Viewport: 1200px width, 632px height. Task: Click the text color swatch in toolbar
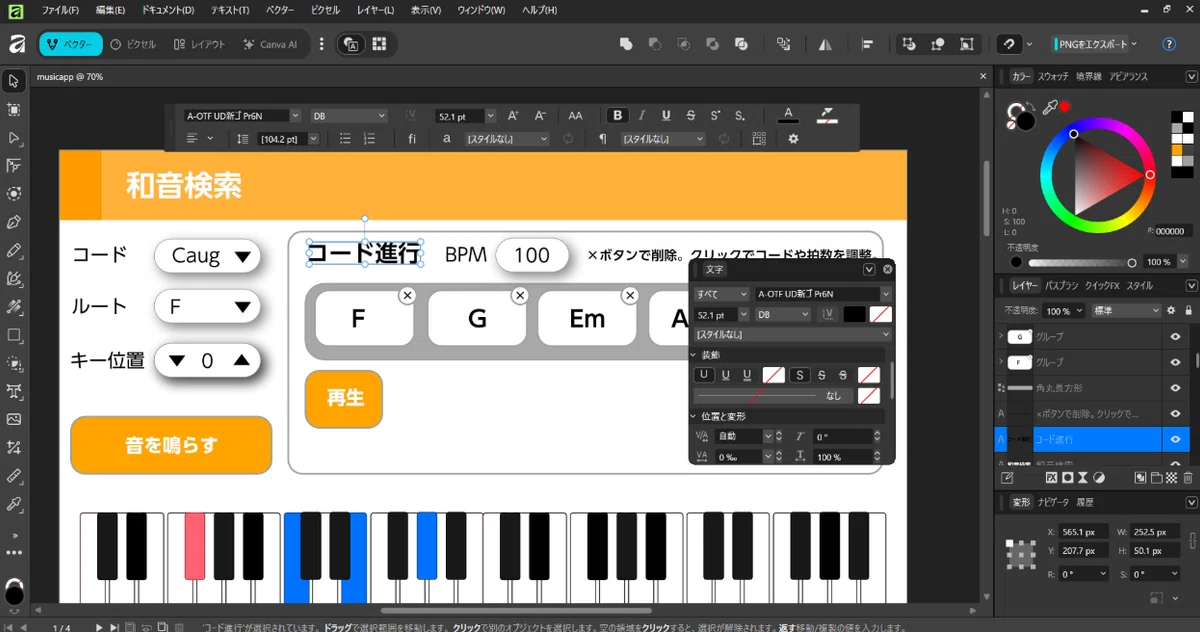click(x=788, y=116)
